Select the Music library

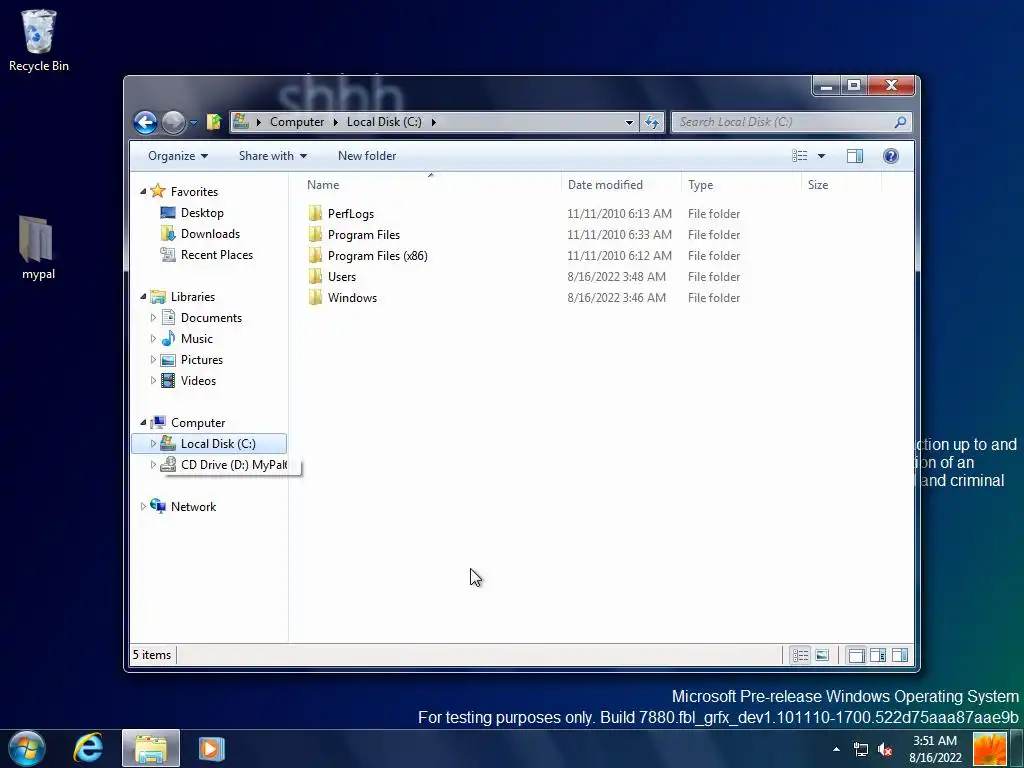click(196, 339)
